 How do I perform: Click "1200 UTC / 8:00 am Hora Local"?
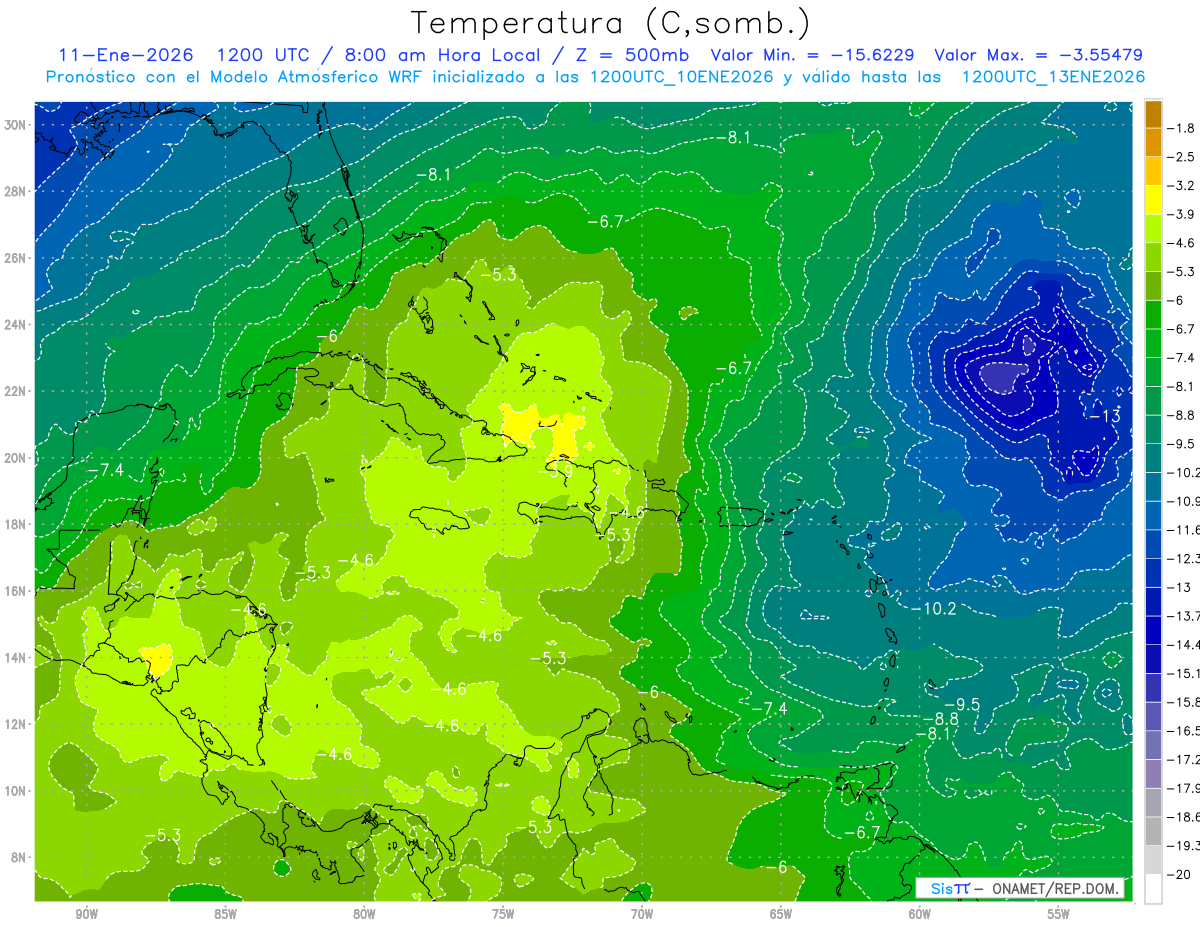[x=378, y=55]
